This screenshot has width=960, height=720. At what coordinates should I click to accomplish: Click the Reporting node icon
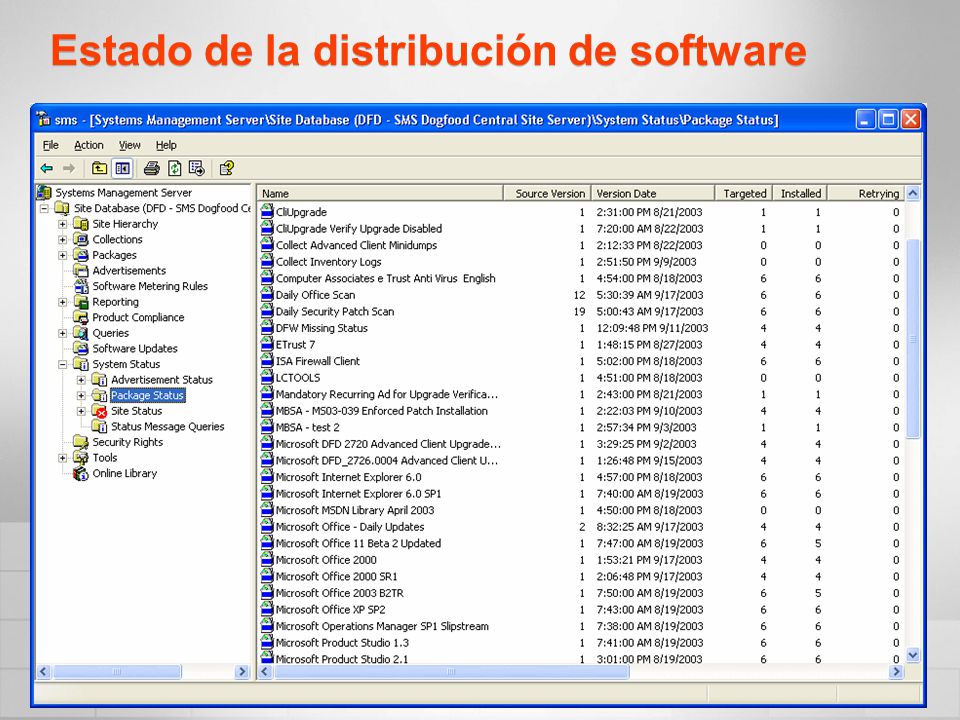81,302
